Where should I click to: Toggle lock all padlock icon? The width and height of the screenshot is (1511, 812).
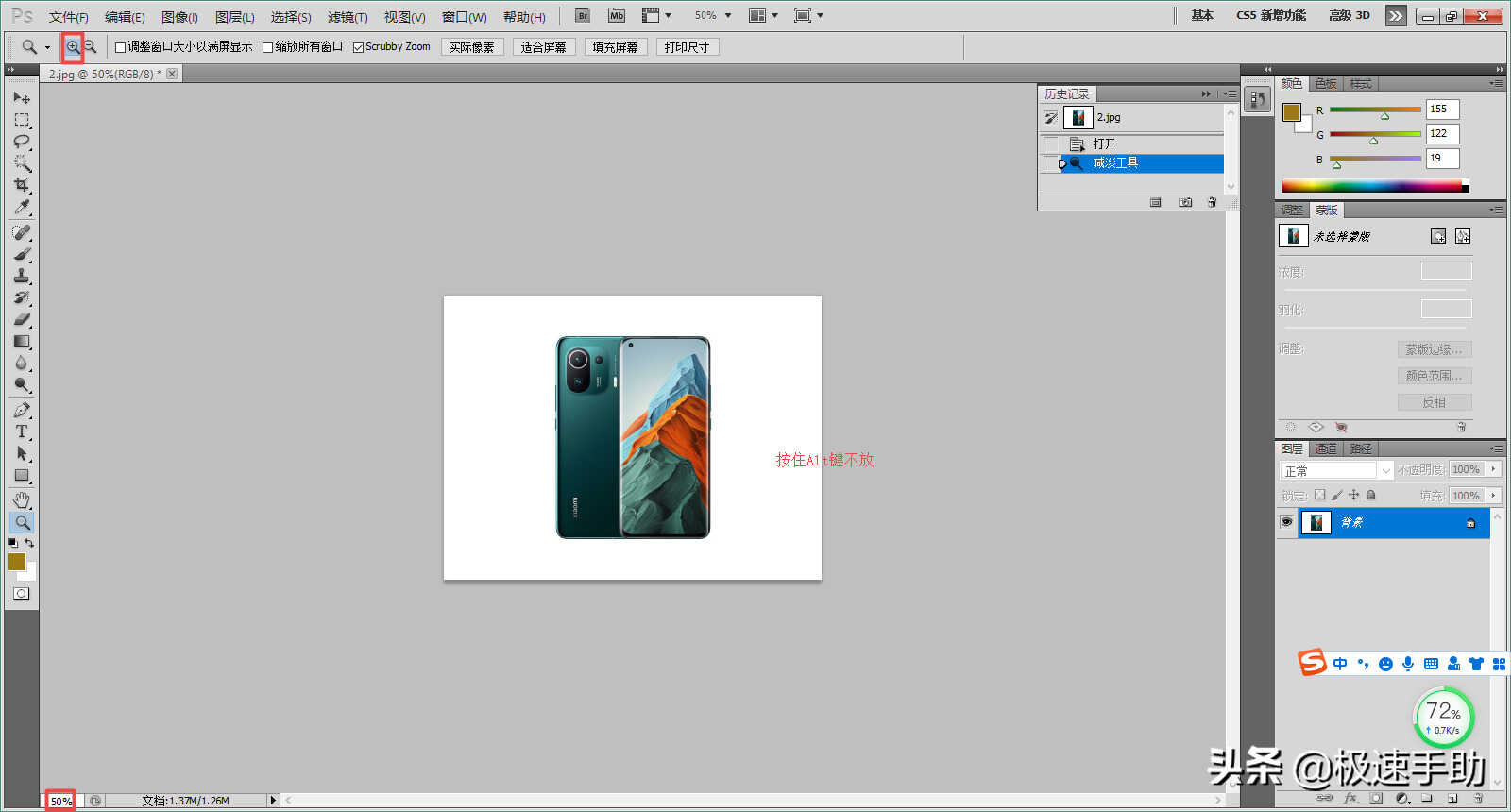tap(1370, 495)
